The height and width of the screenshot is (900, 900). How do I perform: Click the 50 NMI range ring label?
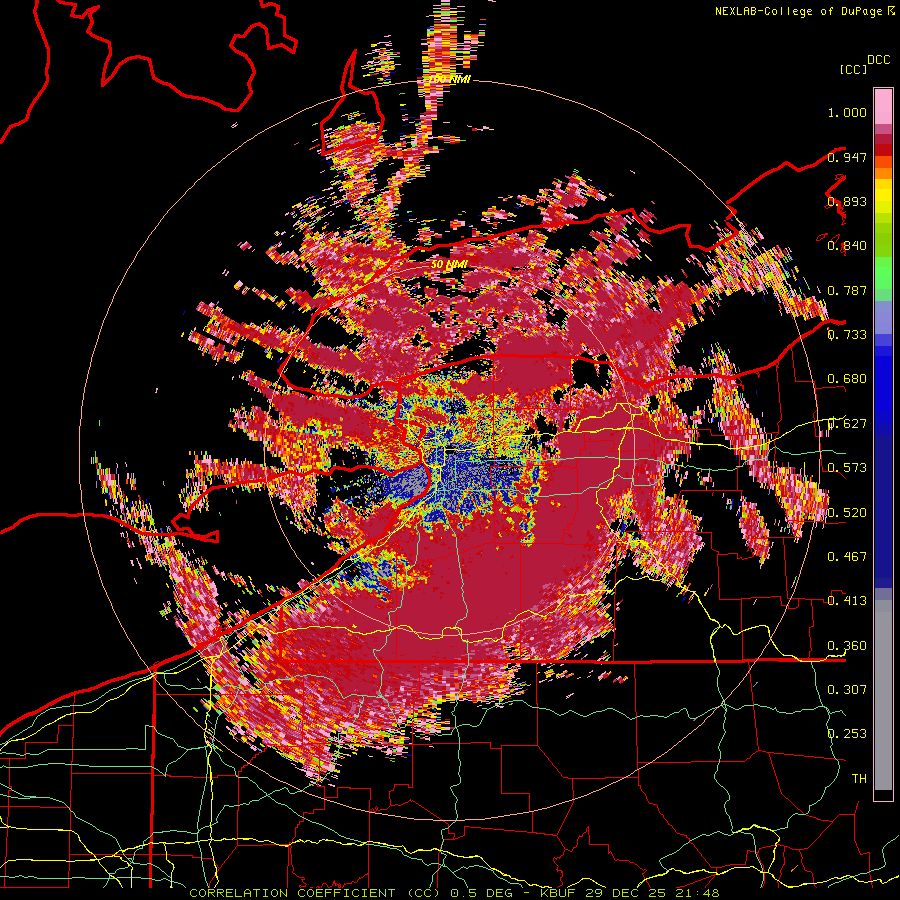(449, 264)
